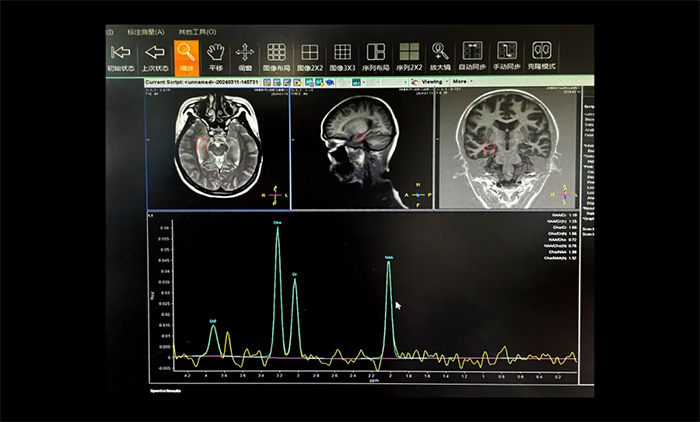Viewport: 700px width, 422px height.
Task: Open the Viewing dropdown
Action: coord(432,81)
